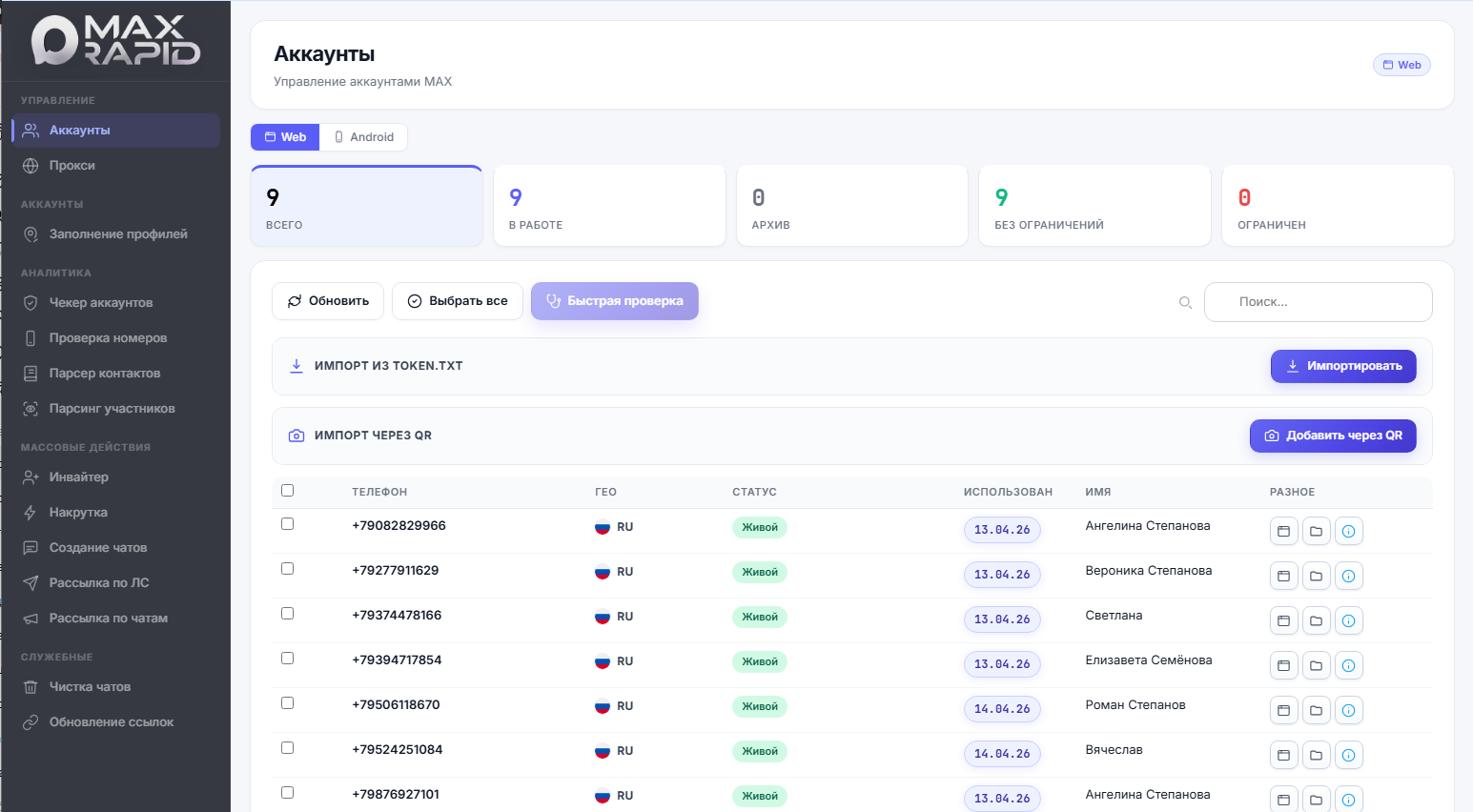Image resolution: width=1473 pixels, height=812 pixels.
Task: Go to Чекер аккаунтов in the sidebar
Action: (100, 303)
